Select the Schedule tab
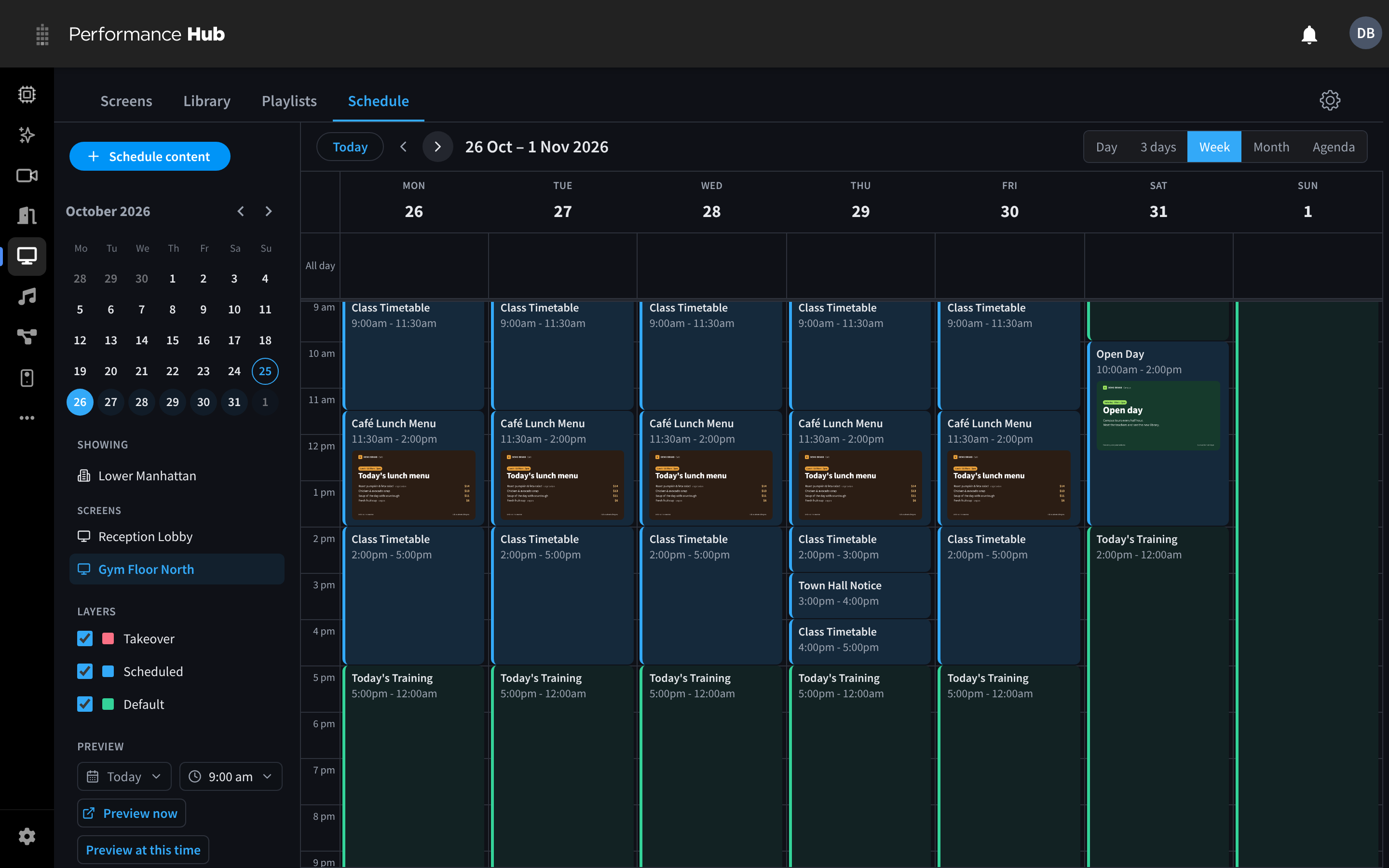 [378, 100]
